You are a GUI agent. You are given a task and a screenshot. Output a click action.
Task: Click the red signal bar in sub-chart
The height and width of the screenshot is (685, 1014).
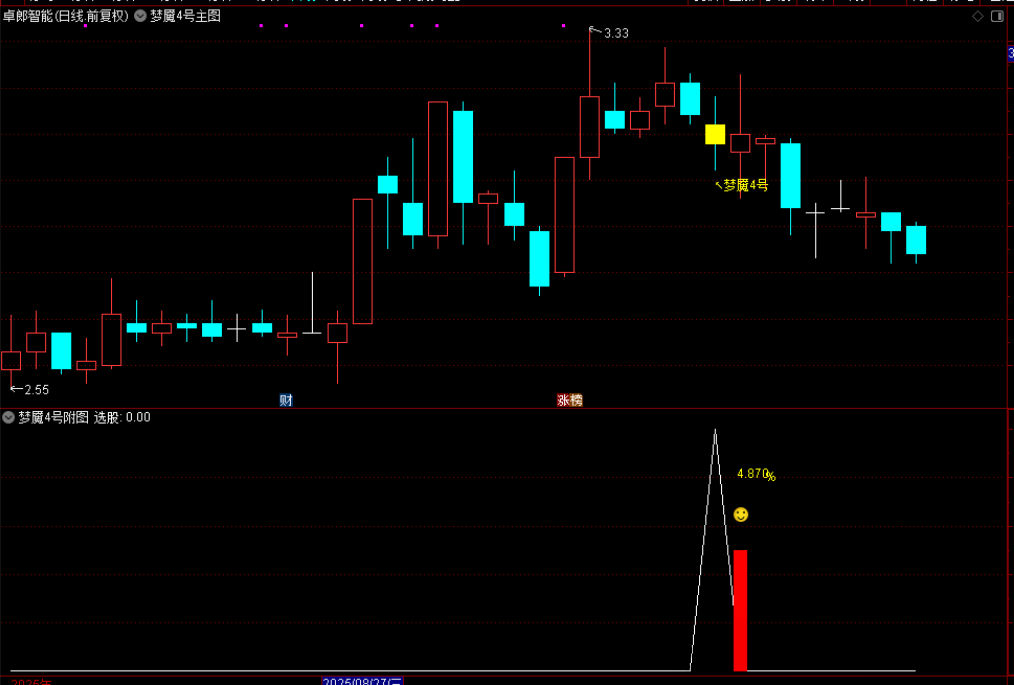(x=740, y=610)
